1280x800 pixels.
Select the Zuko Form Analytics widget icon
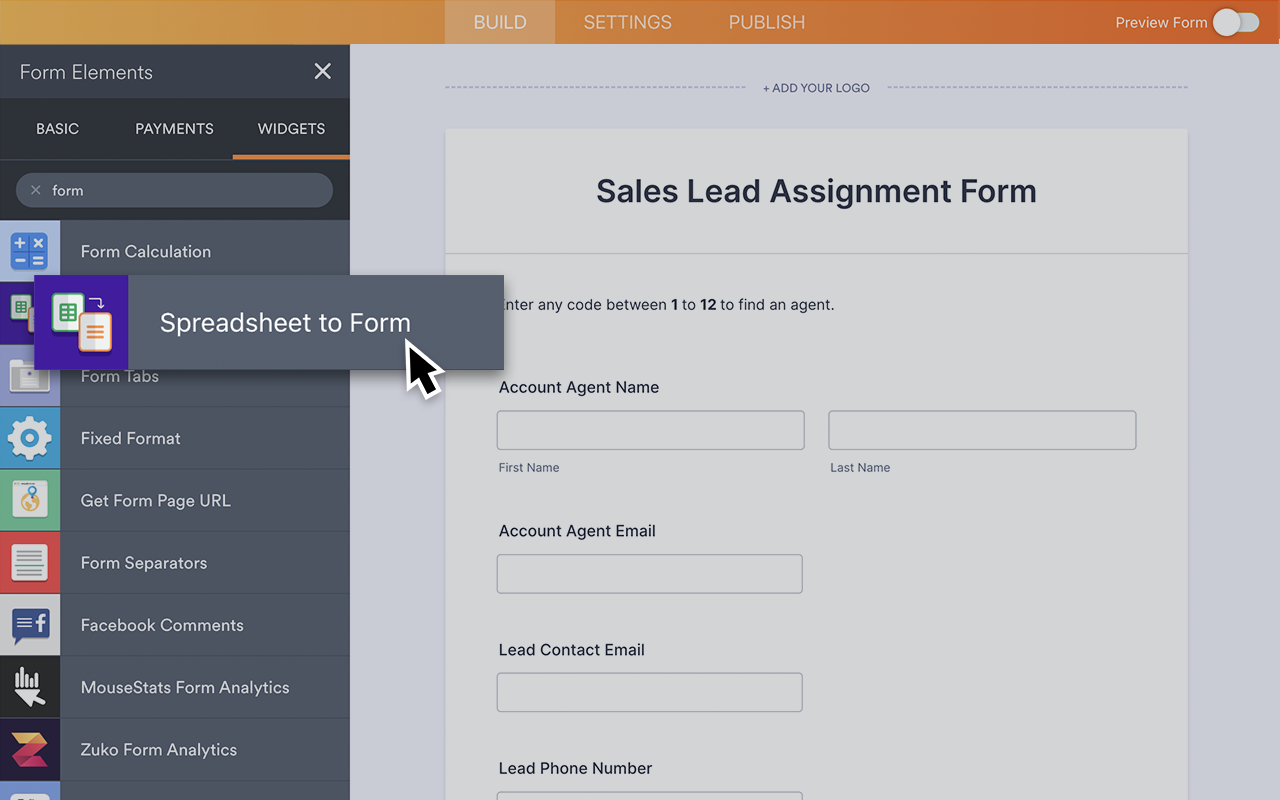click(30, 748)
